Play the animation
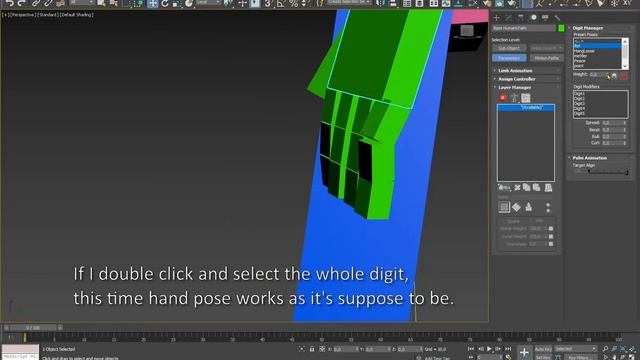The image size is (640, 360). (x=489, y=349)
